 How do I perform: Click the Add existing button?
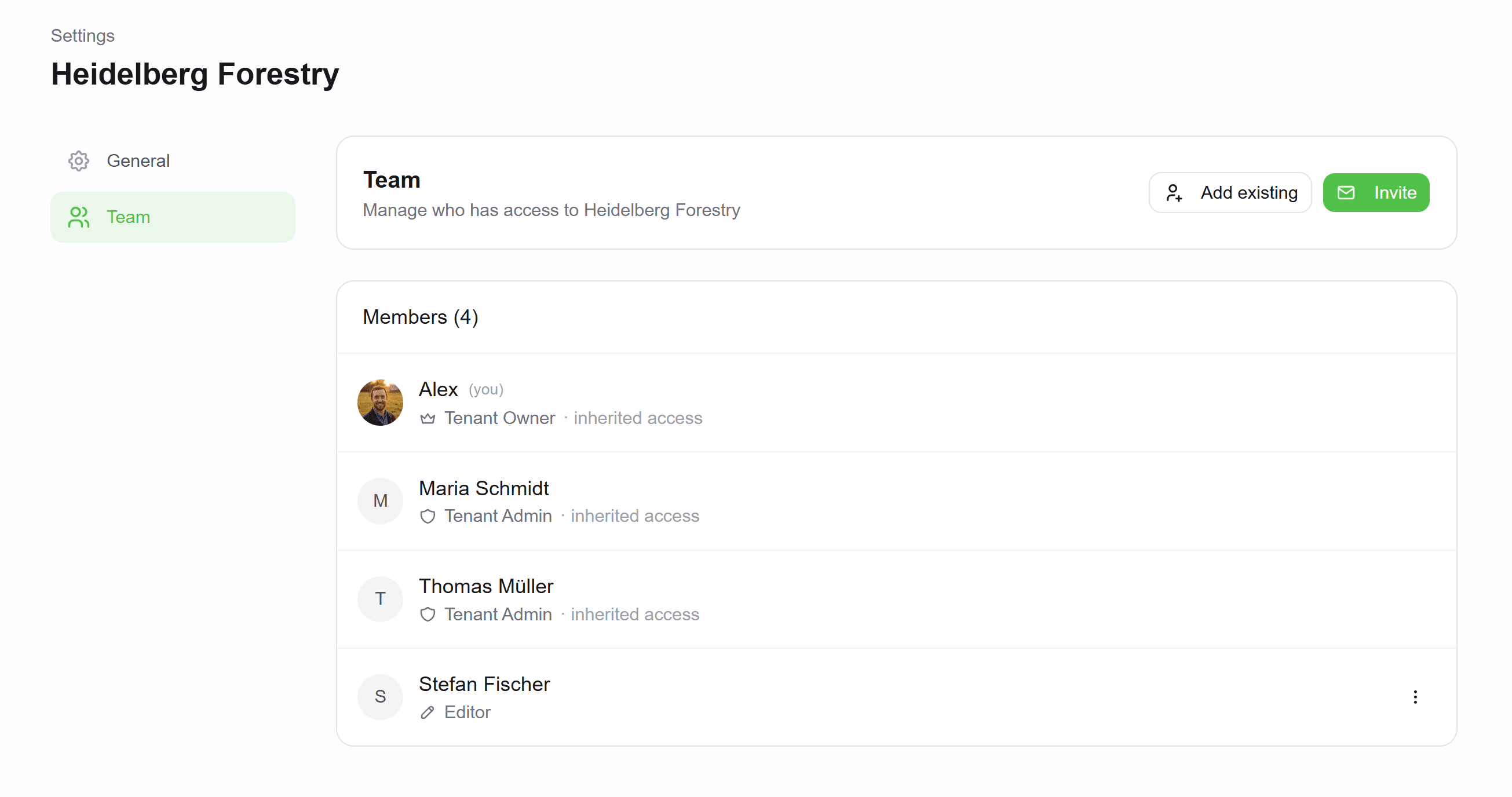[x=1230, y=192]
